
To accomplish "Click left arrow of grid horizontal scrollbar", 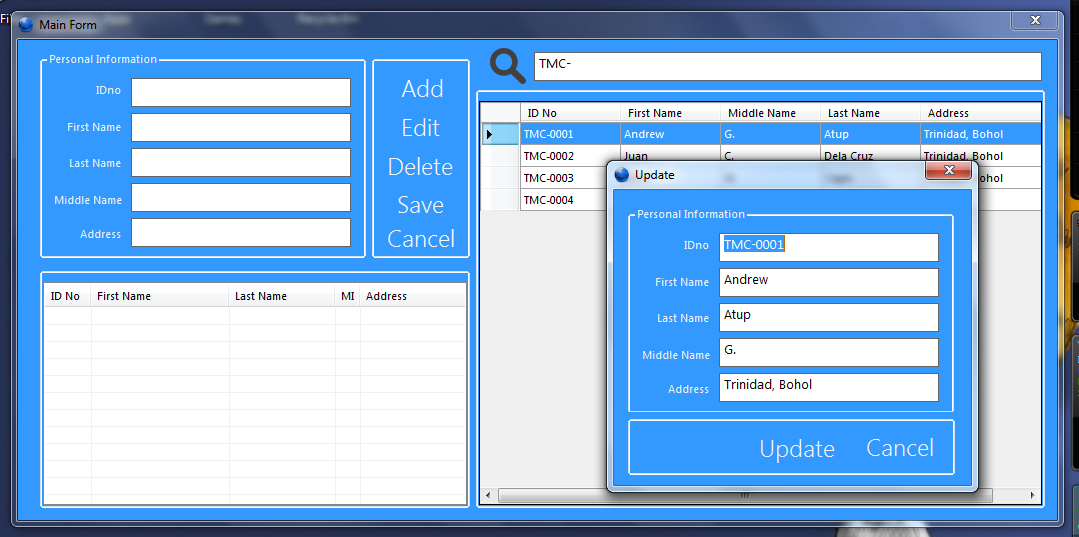I will (488, 495).
